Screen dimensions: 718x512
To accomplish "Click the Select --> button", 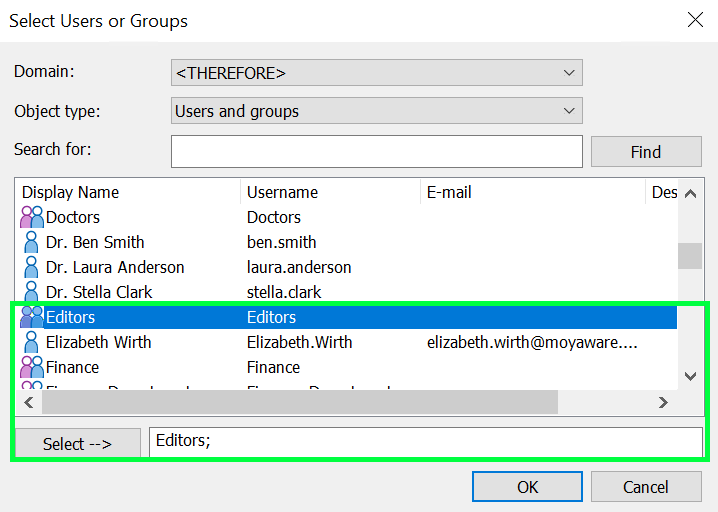I will (x=77, y=444).
